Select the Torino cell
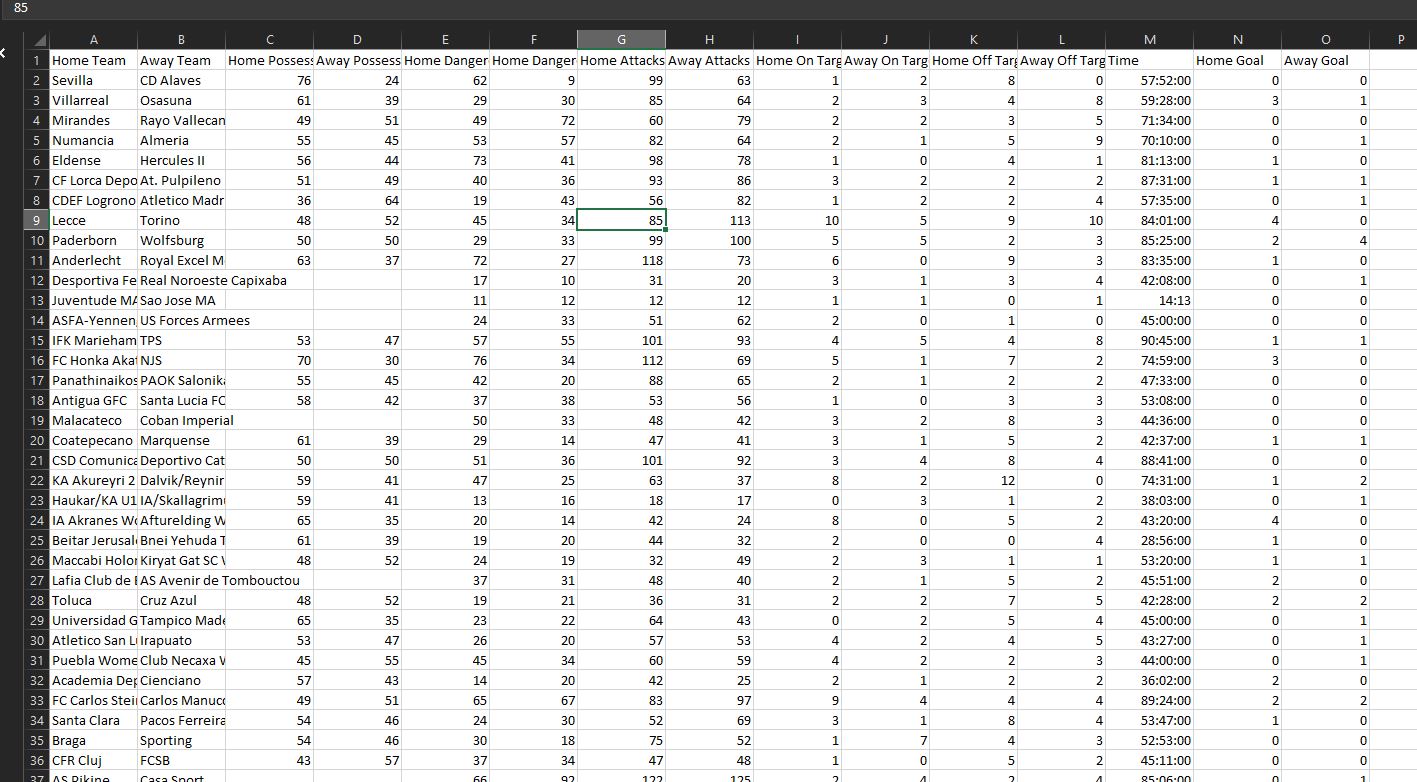Screen dimensions: 1417x782 click(x=181, y=220)
